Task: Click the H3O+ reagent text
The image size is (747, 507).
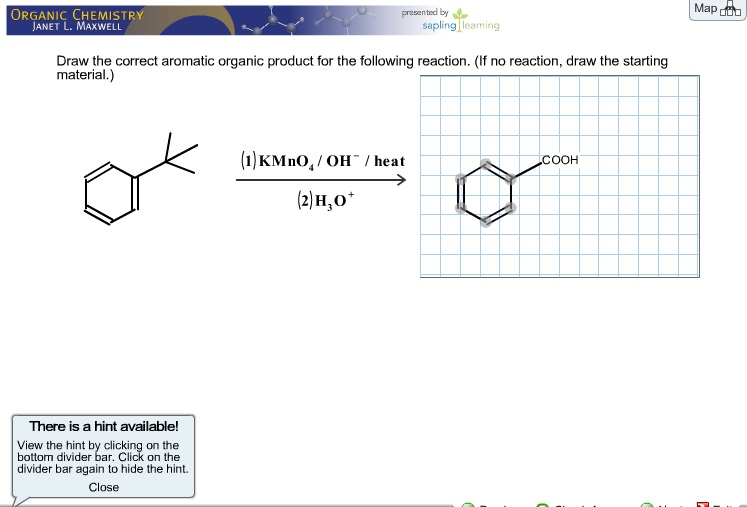Action: pyautogui.click(x=326, y=200)
